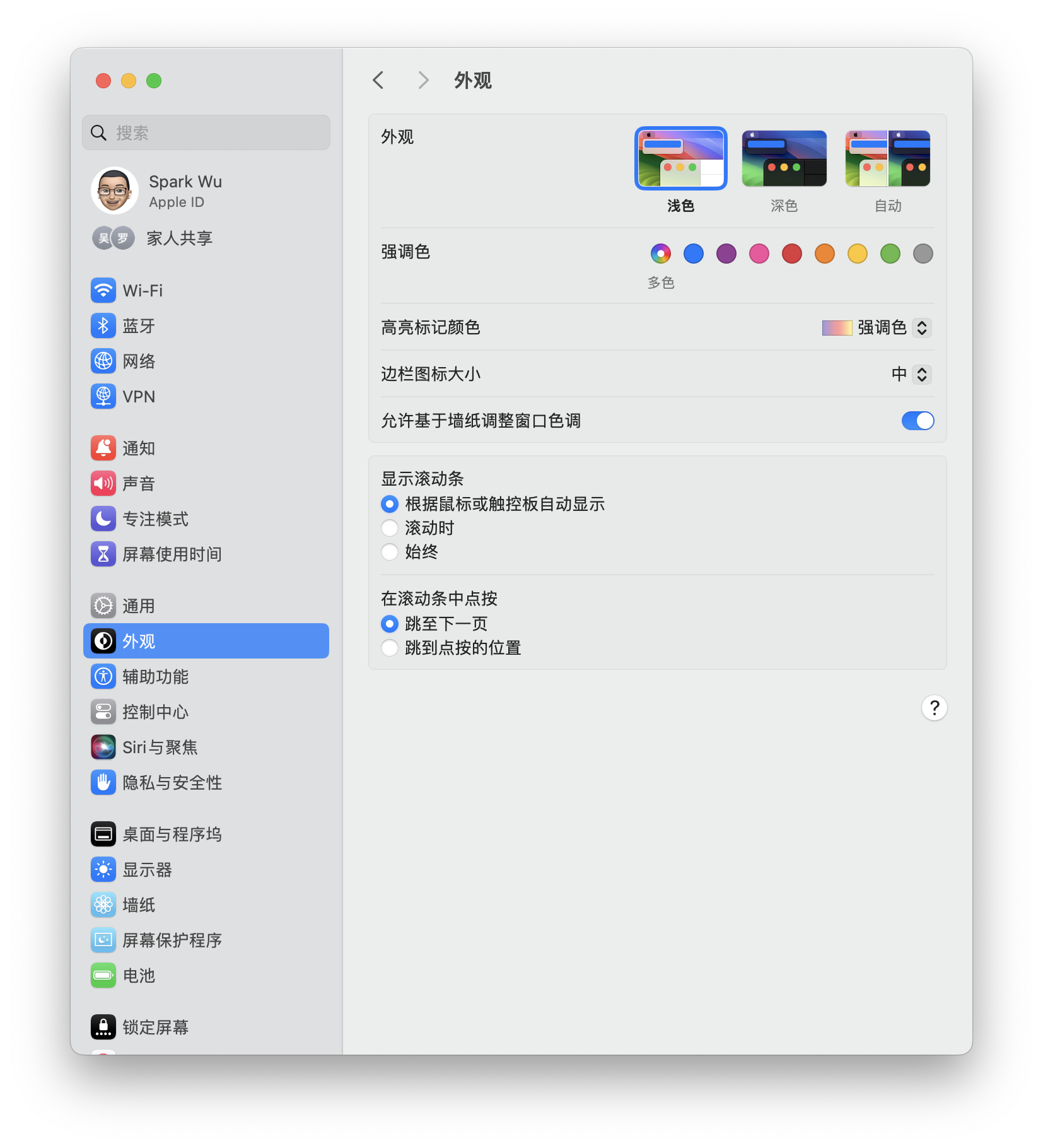Click the Bluetooth (蓝牙) sidebar icon
Screen dimensions: 1043x1148
103,325
